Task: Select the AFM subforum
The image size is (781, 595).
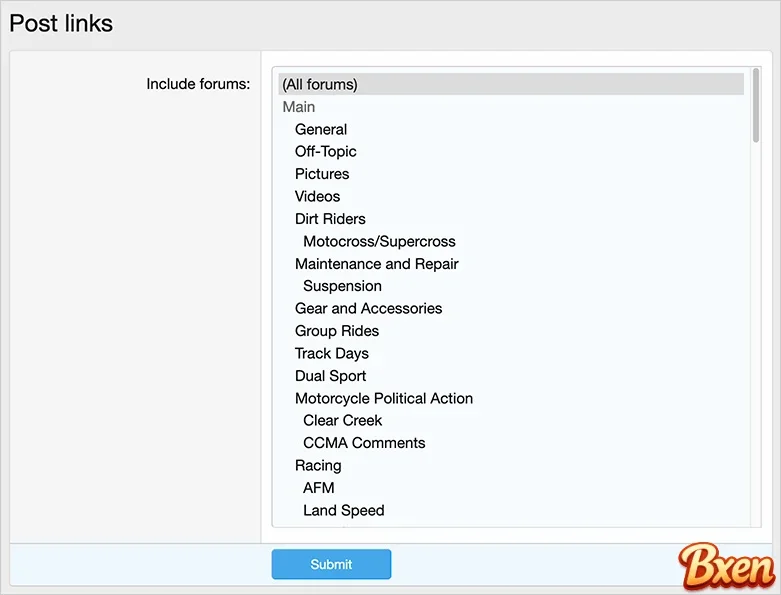Action: point(319,488)
